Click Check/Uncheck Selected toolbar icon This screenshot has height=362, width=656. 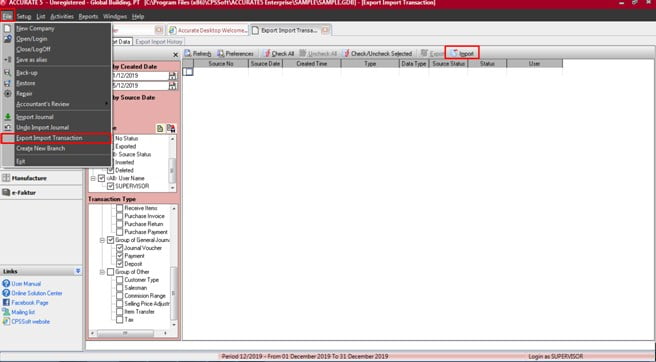click(346, 53)
